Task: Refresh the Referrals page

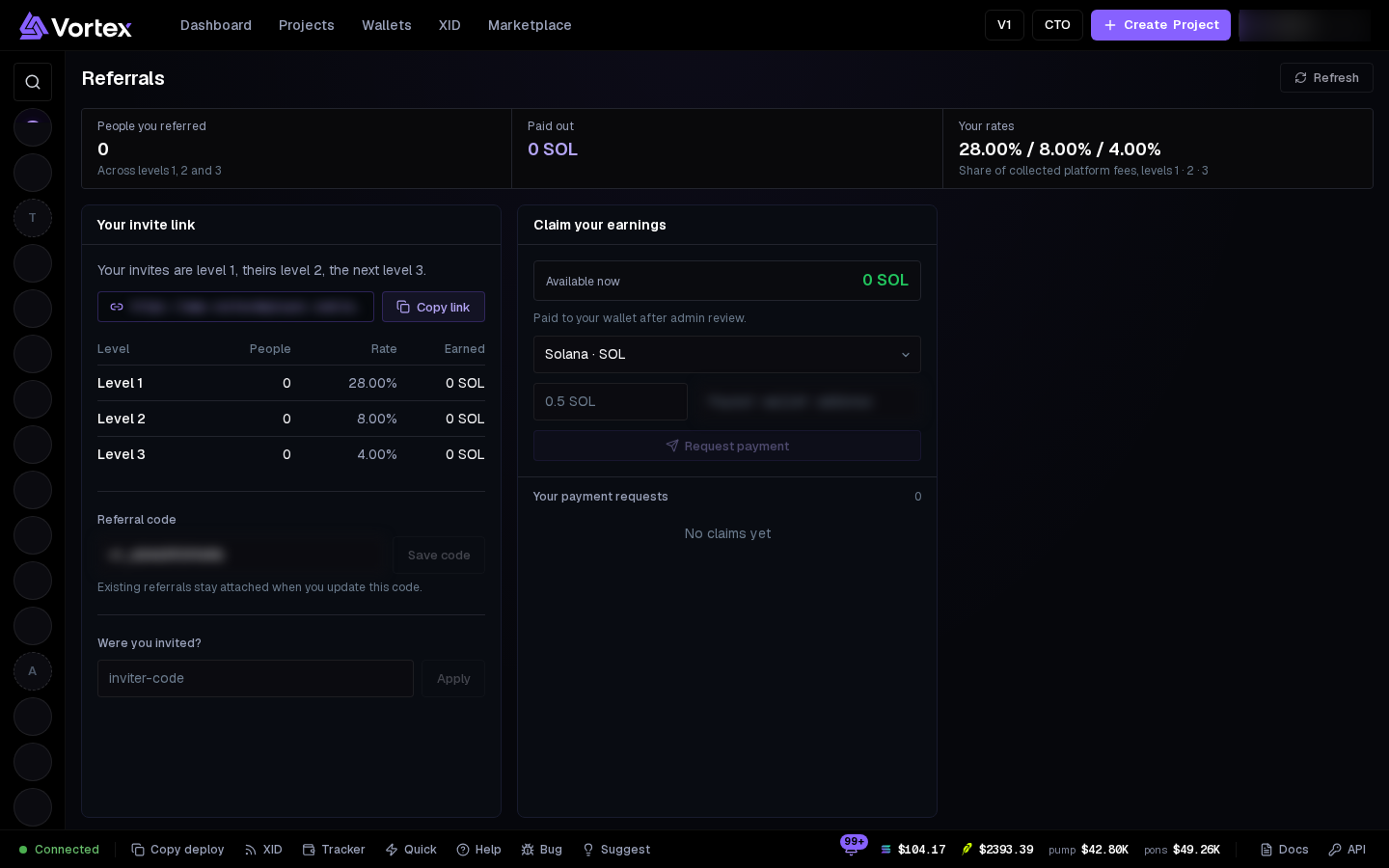Action: tap(1326, 78)
